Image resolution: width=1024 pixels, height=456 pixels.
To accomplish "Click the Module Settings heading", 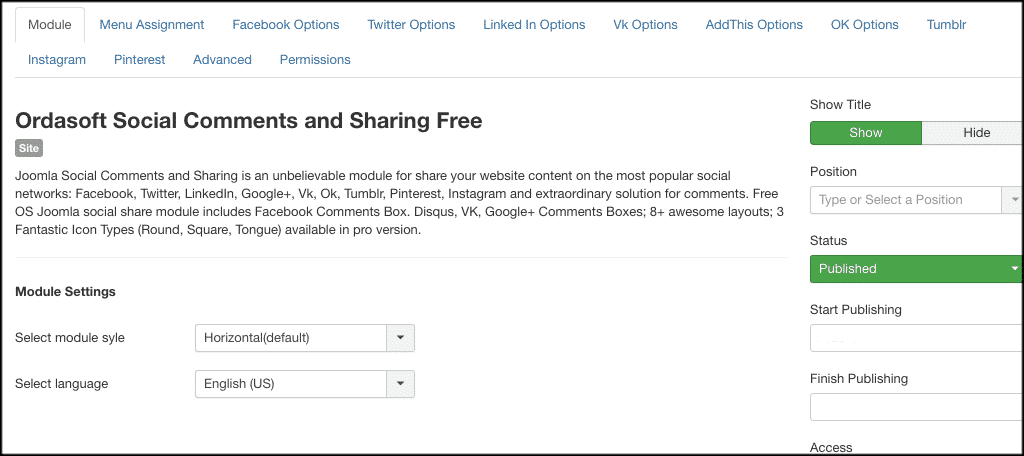I will (65, 291).
